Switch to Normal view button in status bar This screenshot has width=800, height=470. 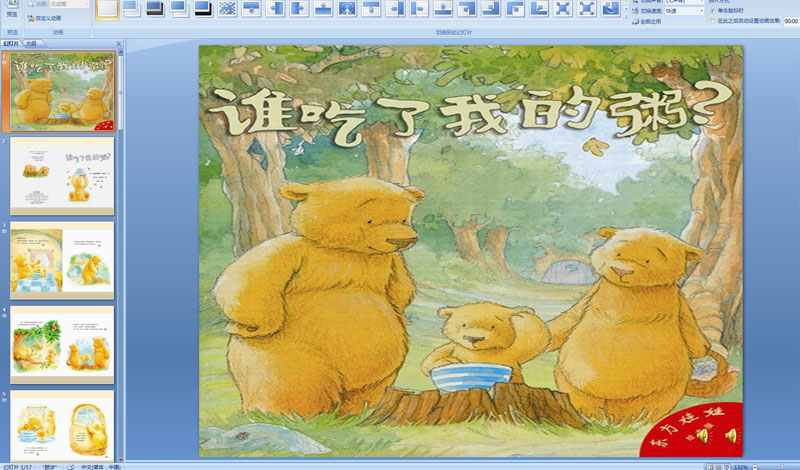[711, 467]
